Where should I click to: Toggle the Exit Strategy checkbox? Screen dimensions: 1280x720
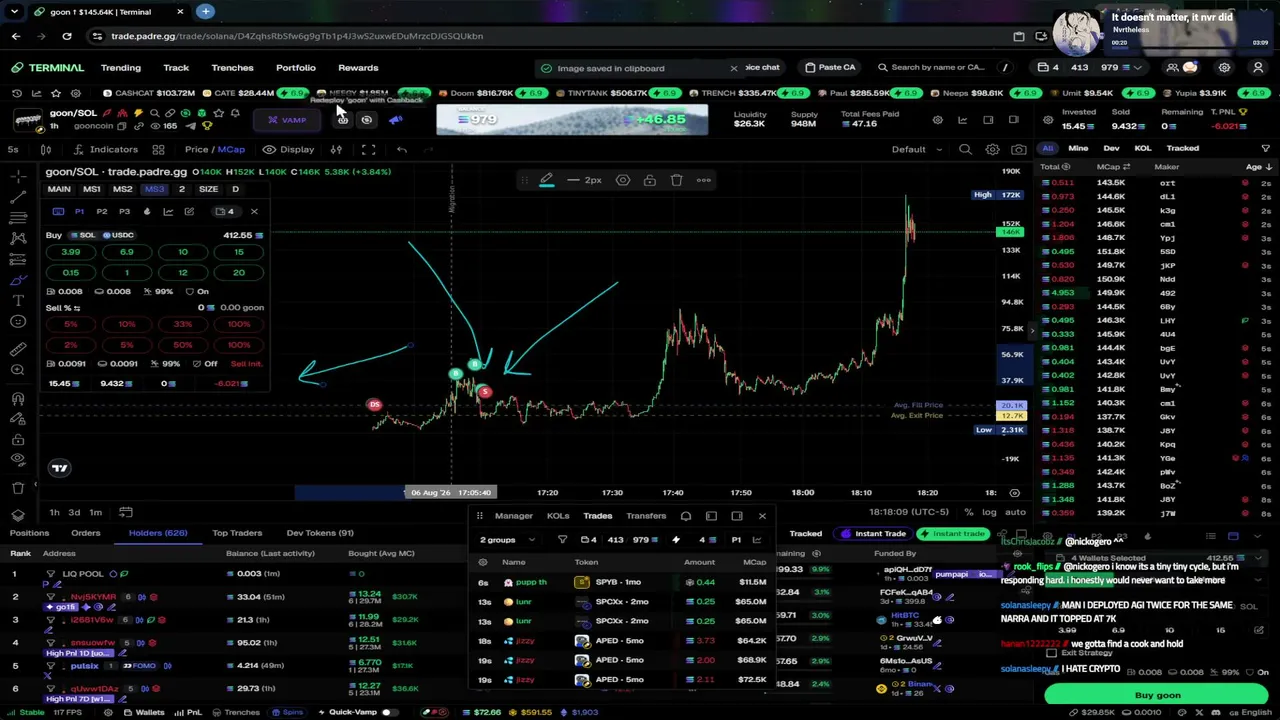pos(1052,653)
